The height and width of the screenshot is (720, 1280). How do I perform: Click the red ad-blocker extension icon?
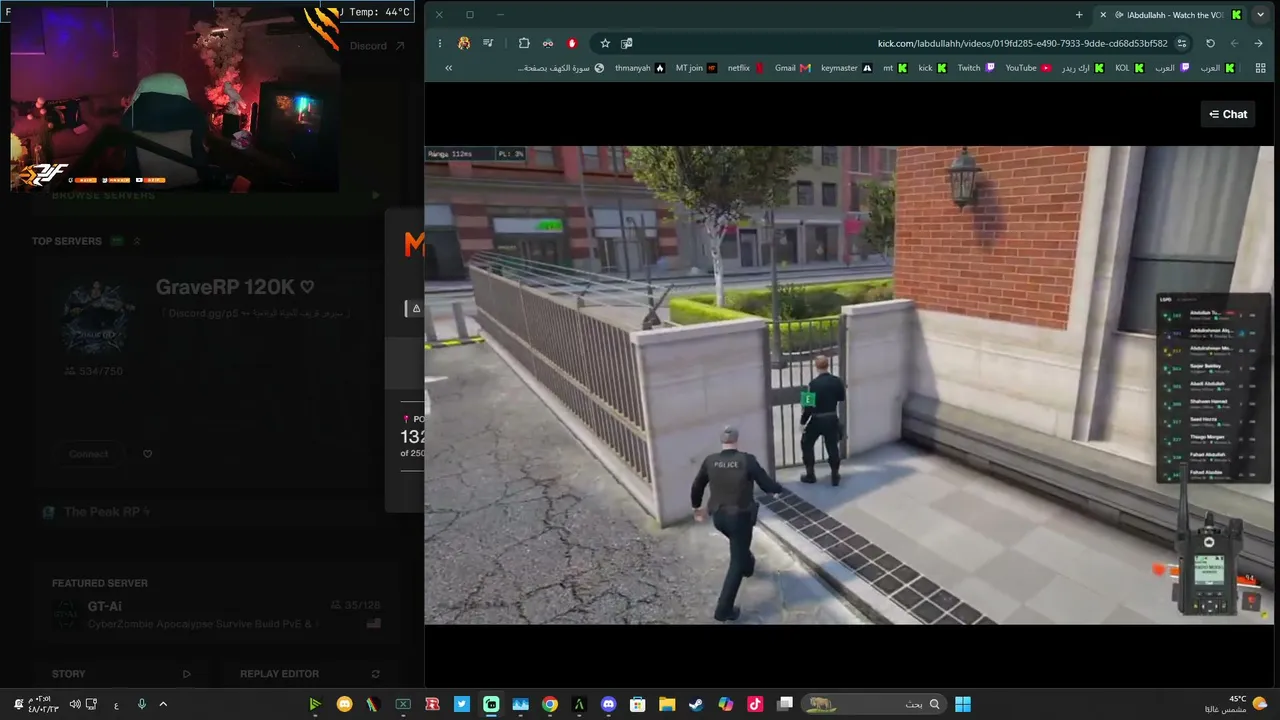[x=573, y=43]
